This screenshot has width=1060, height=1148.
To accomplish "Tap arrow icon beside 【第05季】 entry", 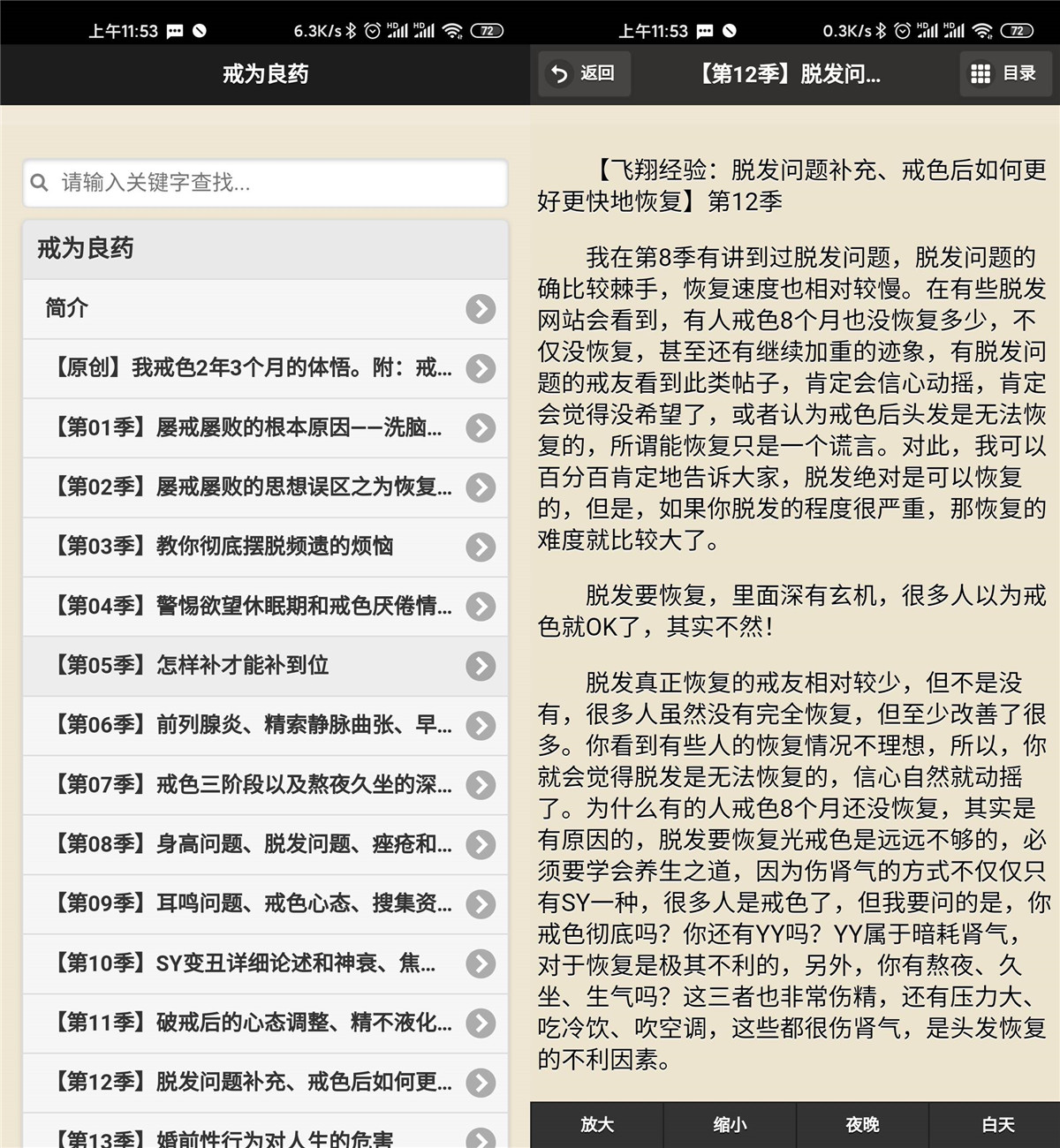I will [481, 666].
